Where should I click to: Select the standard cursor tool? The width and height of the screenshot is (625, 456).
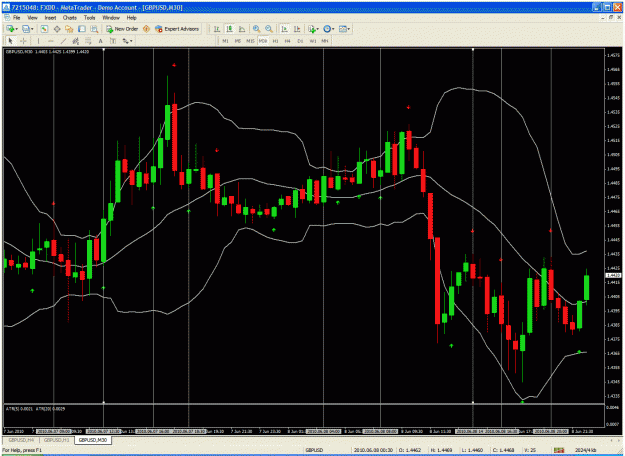pyautogui.click(x=10, y=41)
